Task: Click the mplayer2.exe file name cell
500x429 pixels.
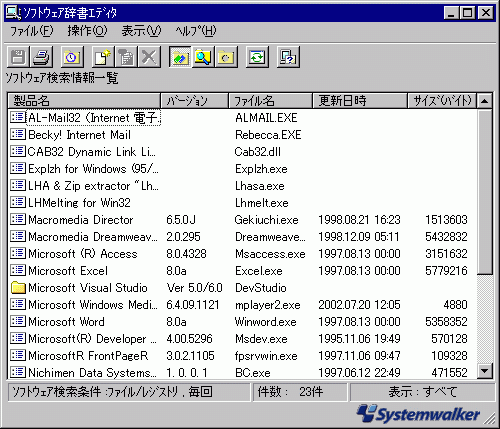Action: point(268,305)
